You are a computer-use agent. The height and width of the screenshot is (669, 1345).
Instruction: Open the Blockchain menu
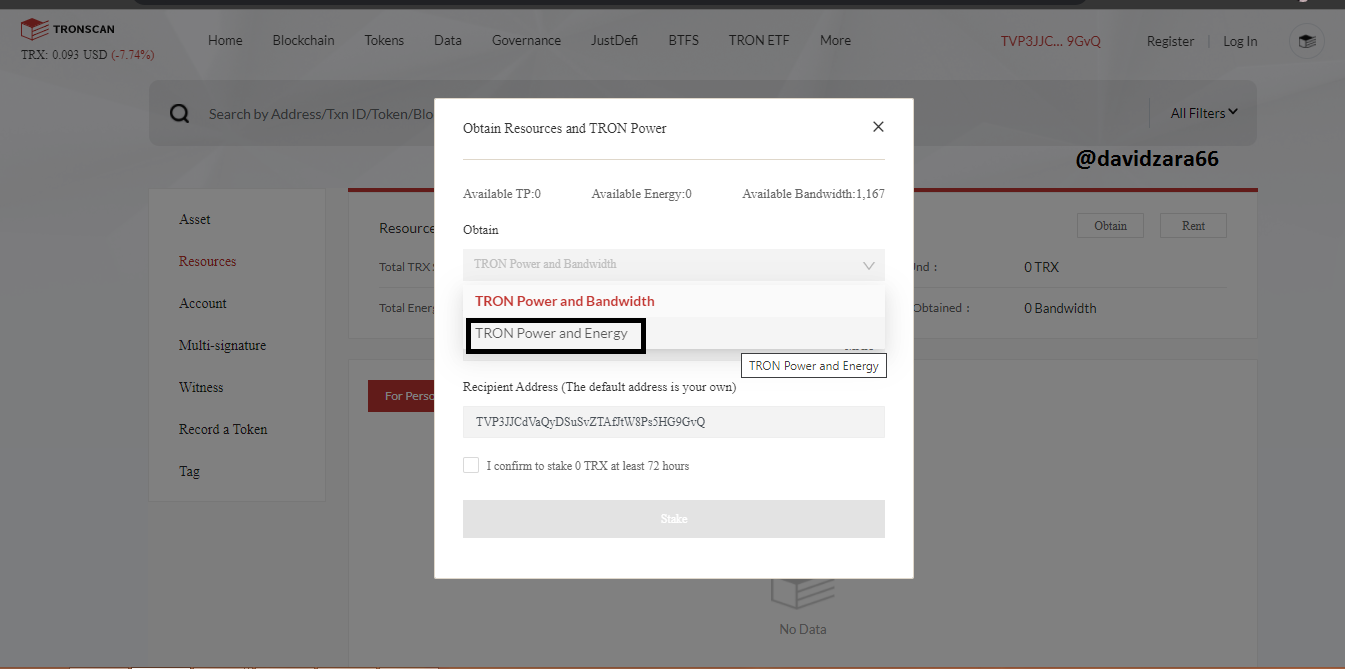pyautogui.click(x=303, y=40)
